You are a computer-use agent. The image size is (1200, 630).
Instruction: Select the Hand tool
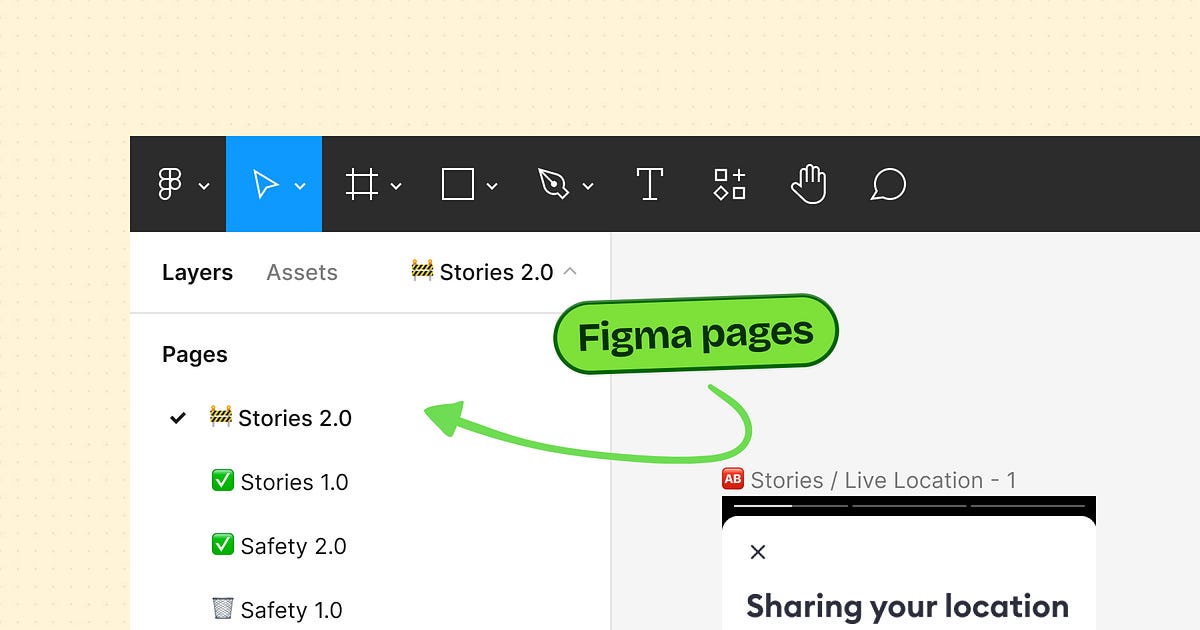(809, 184)
